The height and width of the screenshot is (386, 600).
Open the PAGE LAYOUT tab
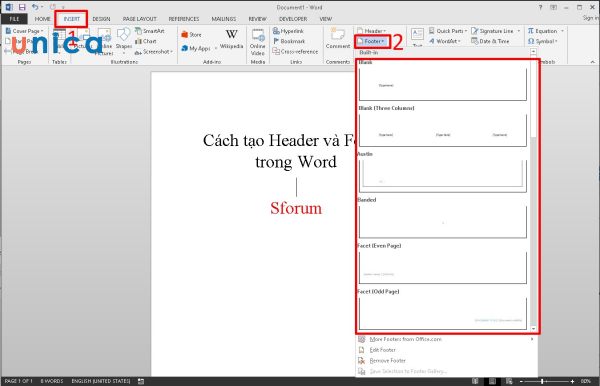tap(140, 19)
